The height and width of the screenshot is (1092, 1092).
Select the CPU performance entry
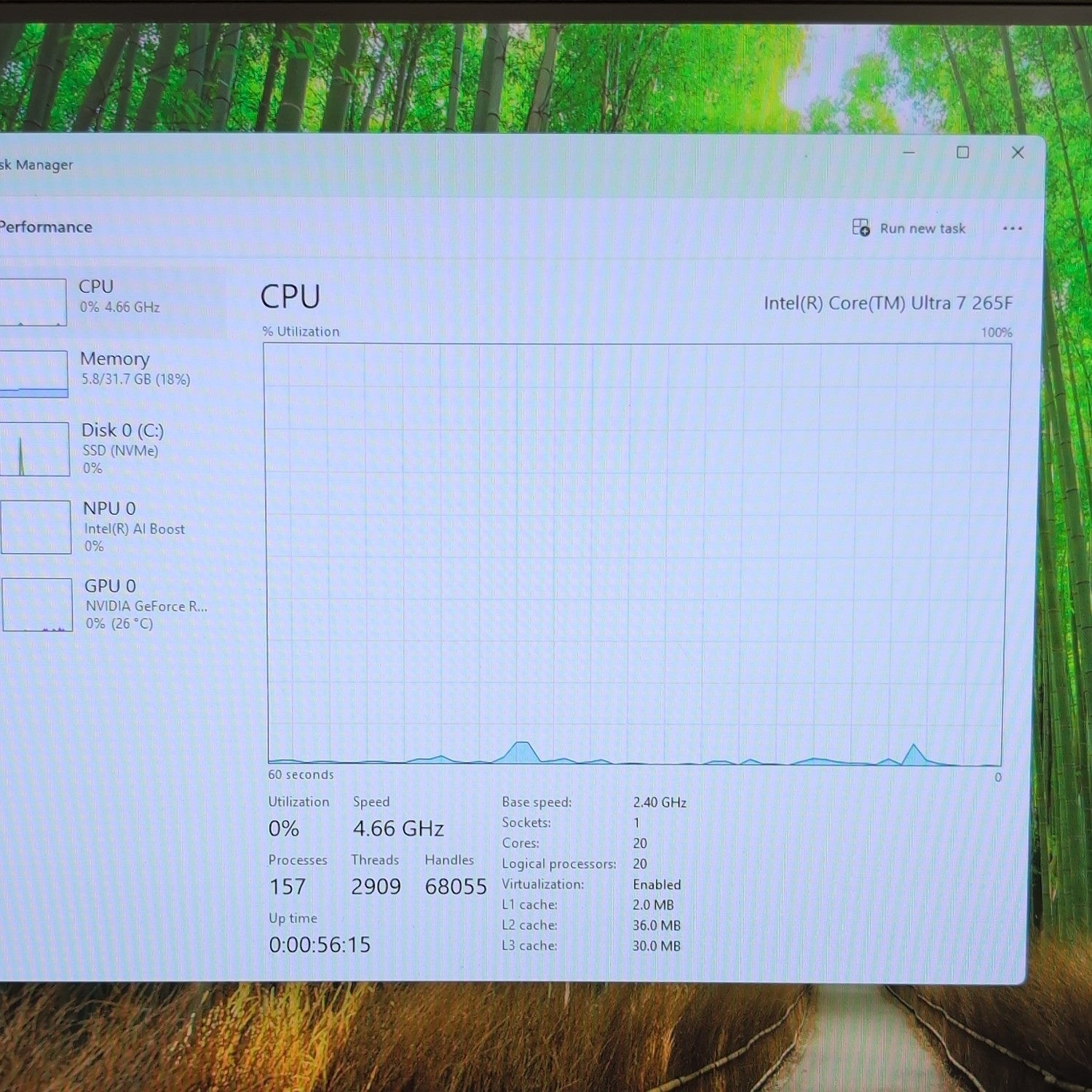(113, 300)
